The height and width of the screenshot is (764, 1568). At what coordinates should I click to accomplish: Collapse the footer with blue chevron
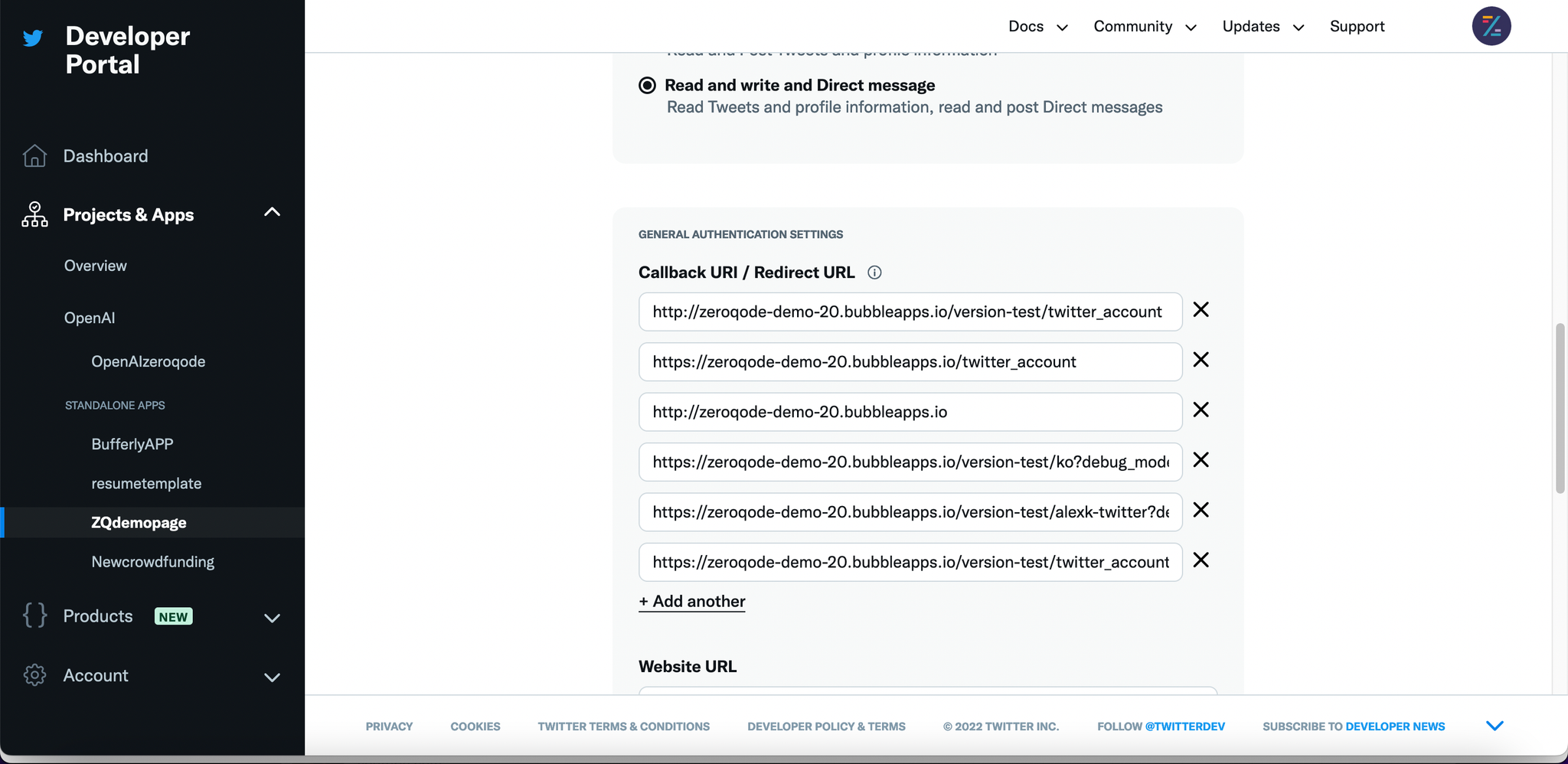tap(1494, 726)
